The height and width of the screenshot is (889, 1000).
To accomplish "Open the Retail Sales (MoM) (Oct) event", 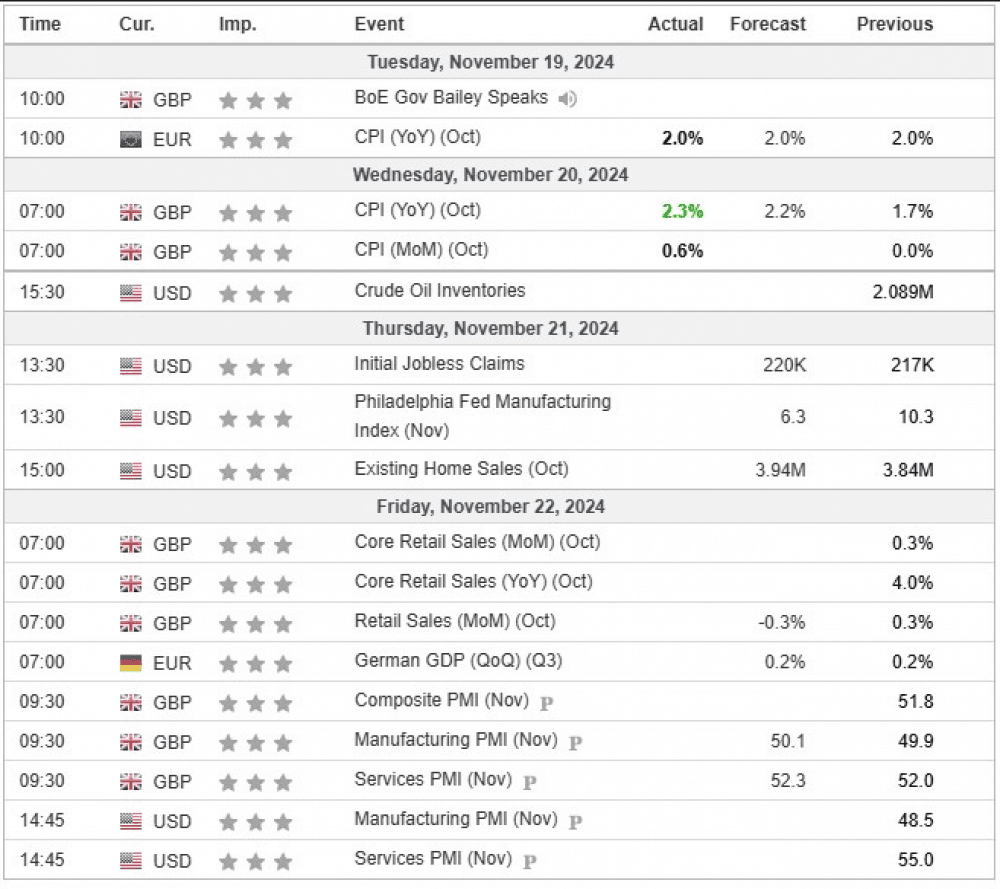I will click(455, 621).
